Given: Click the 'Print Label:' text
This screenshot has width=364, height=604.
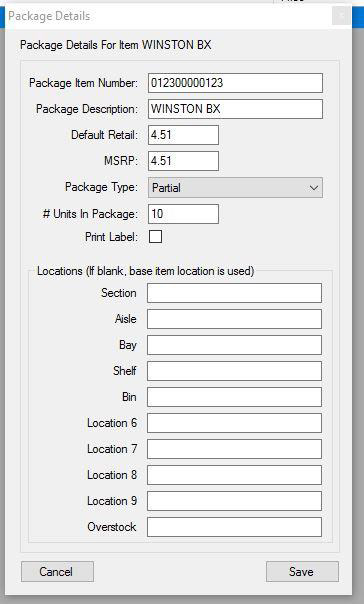Looking at the screenshot, I should (x=111, y=237).
